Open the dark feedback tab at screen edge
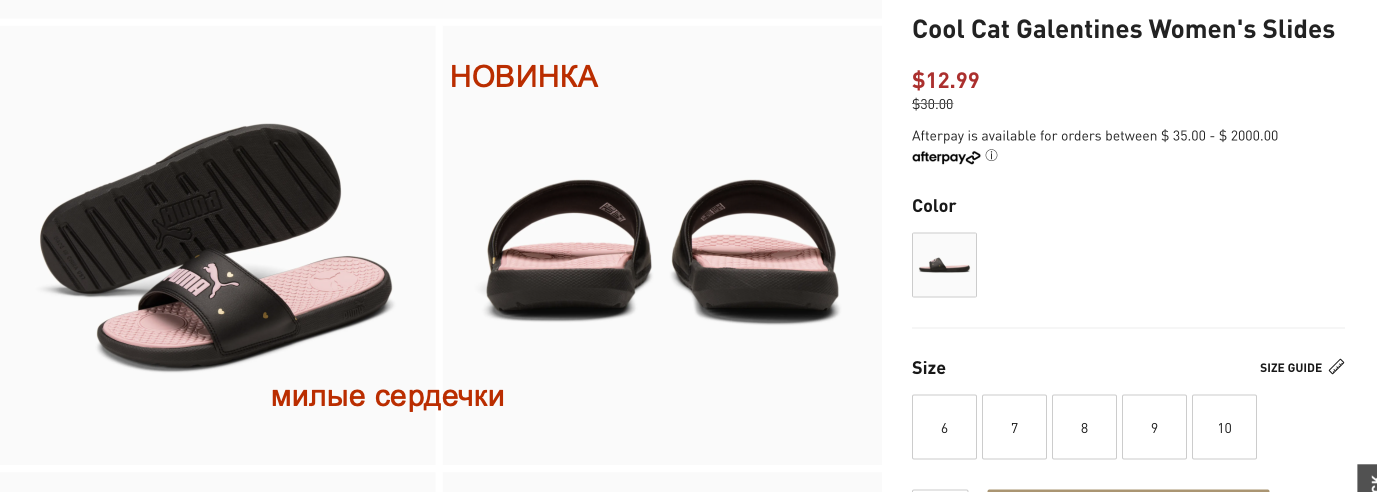Image resolution: width=1377 pixels, height=492 pixels. [x=1366, y=478]
